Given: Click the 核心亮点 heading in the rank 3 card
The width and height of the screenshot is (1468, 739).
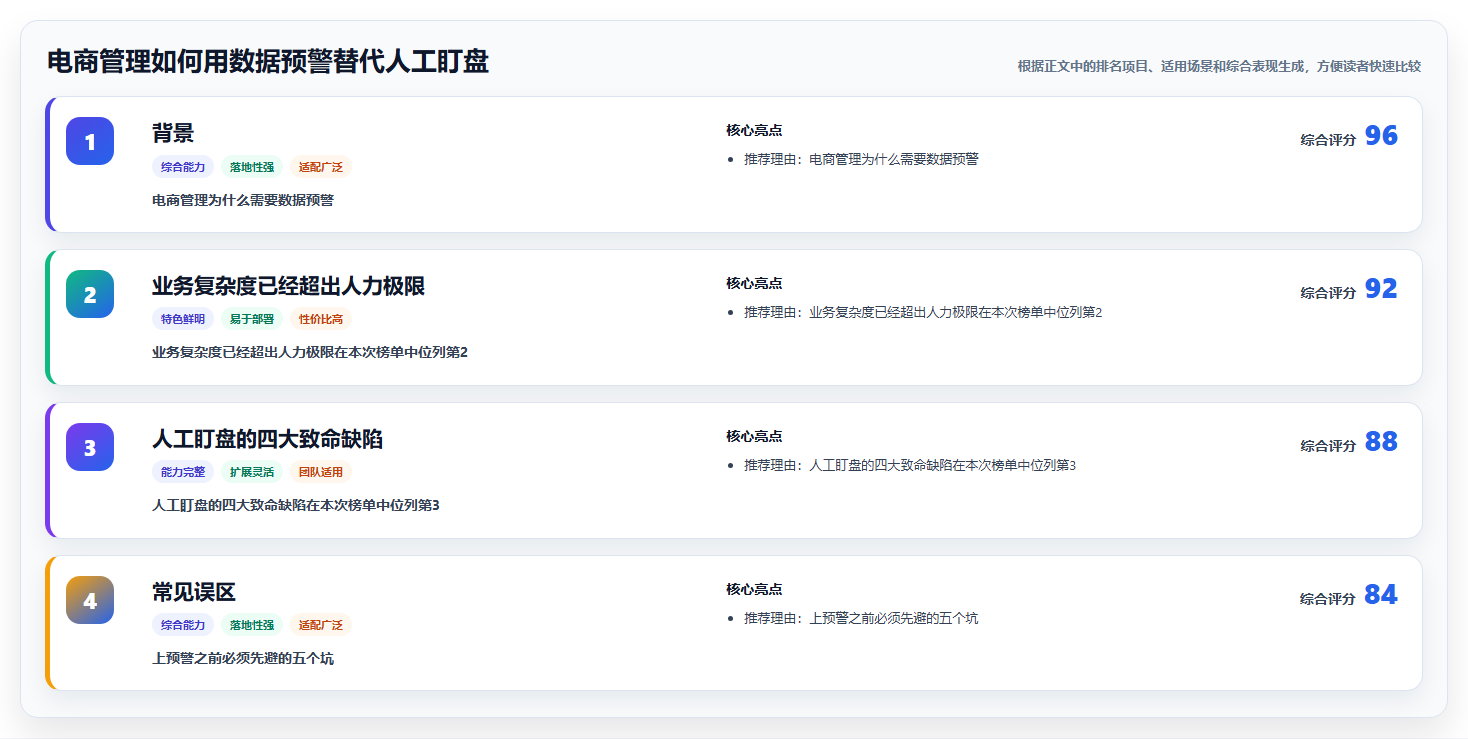Looking at the screenshot, I should tap(754, 436).
